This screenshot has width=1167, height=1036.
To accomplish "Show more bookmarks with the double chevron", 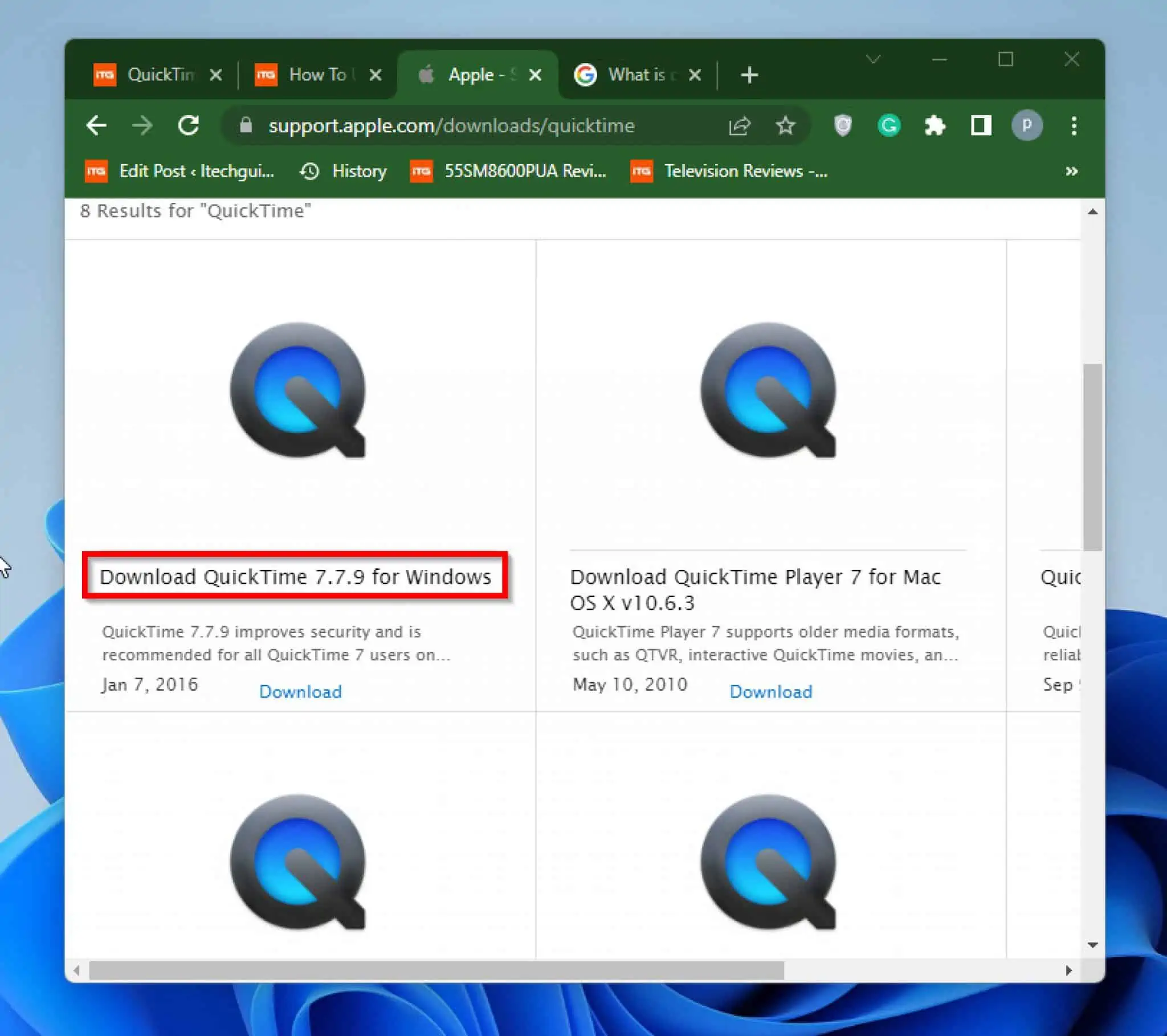I will (x=1072, y=171).
